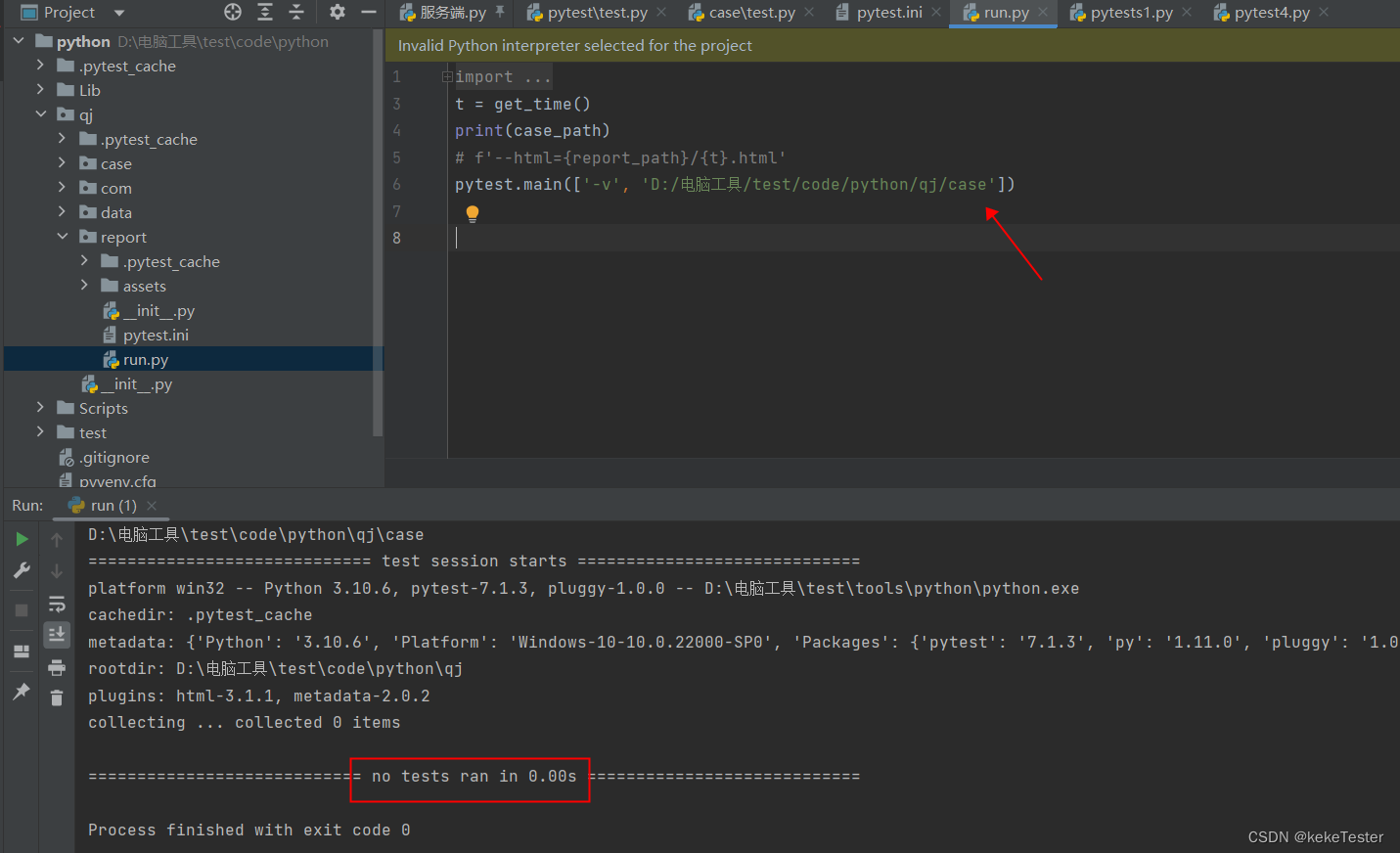The height and width of the screenshot is (853, 1400).
Task: Expand the assets folder
Action: tap(84, 286)
